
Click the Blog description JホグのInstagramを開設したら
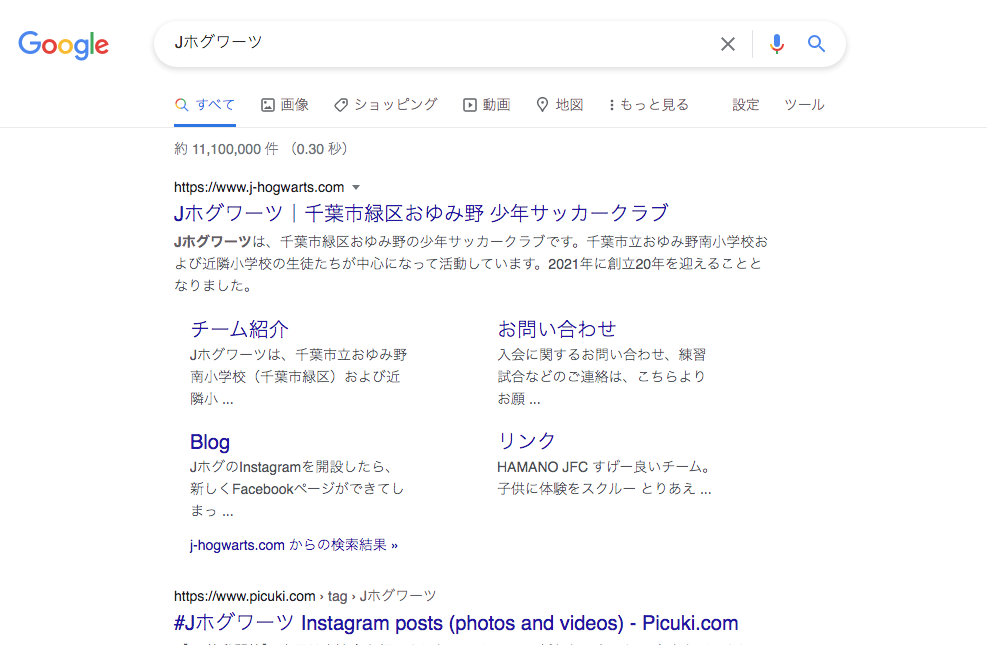point(296,488)
